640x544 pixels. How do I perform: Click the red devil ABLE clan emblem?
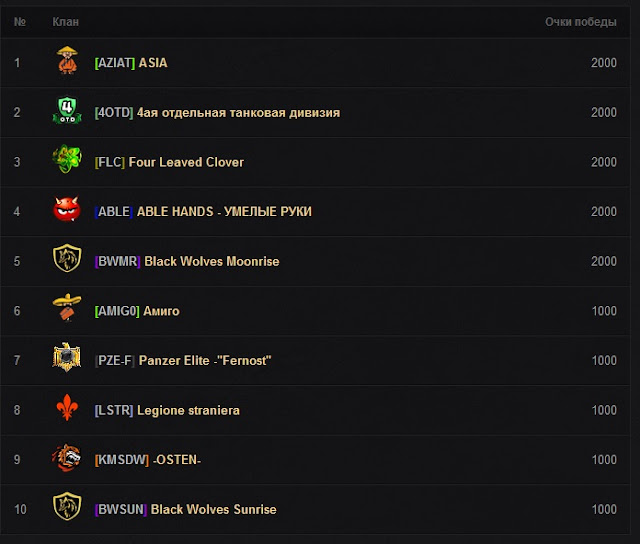click(x=67, y=209)
